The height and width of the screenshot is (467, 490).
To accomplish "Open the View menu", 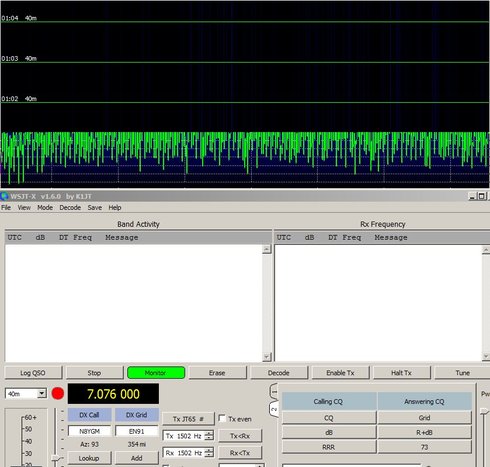I will pyautogui.click(x=24, y=208).
